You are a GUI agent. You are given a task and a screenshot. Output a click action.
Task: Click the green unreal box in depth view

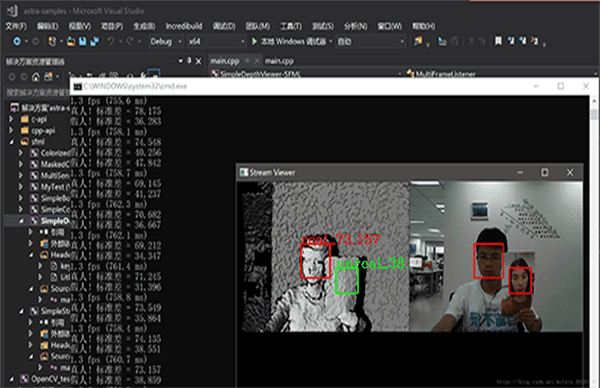347,280
